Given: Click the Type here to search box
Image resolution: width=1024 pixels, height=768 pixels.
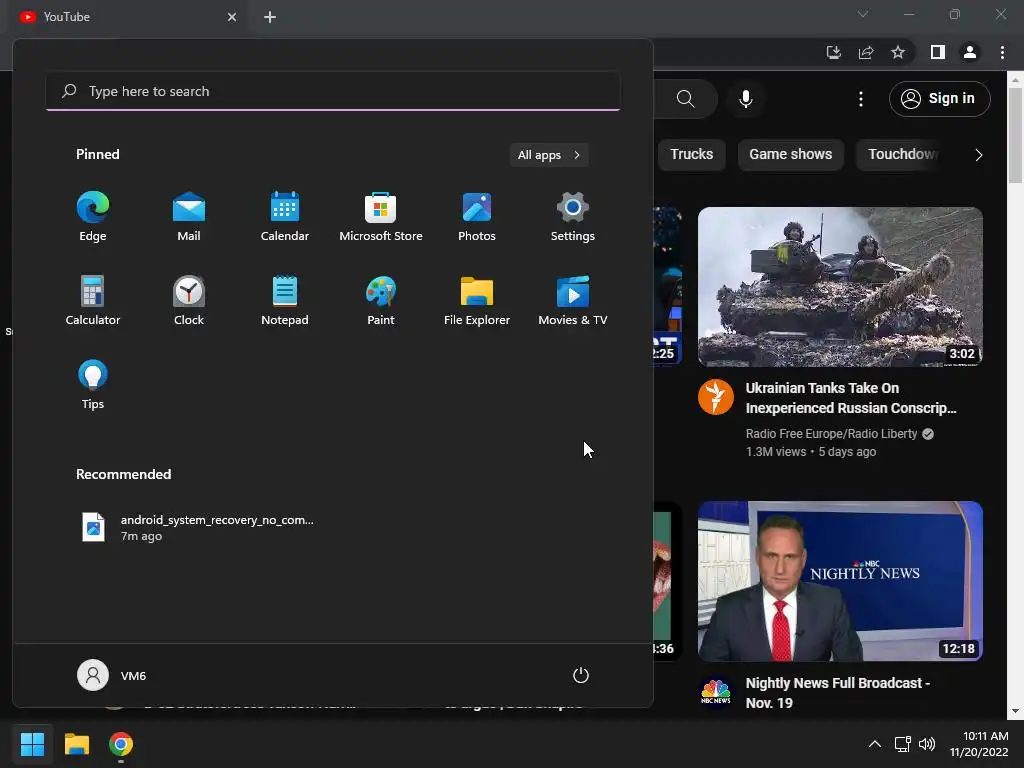Looking at the screenshot, I should pos(333,91).
